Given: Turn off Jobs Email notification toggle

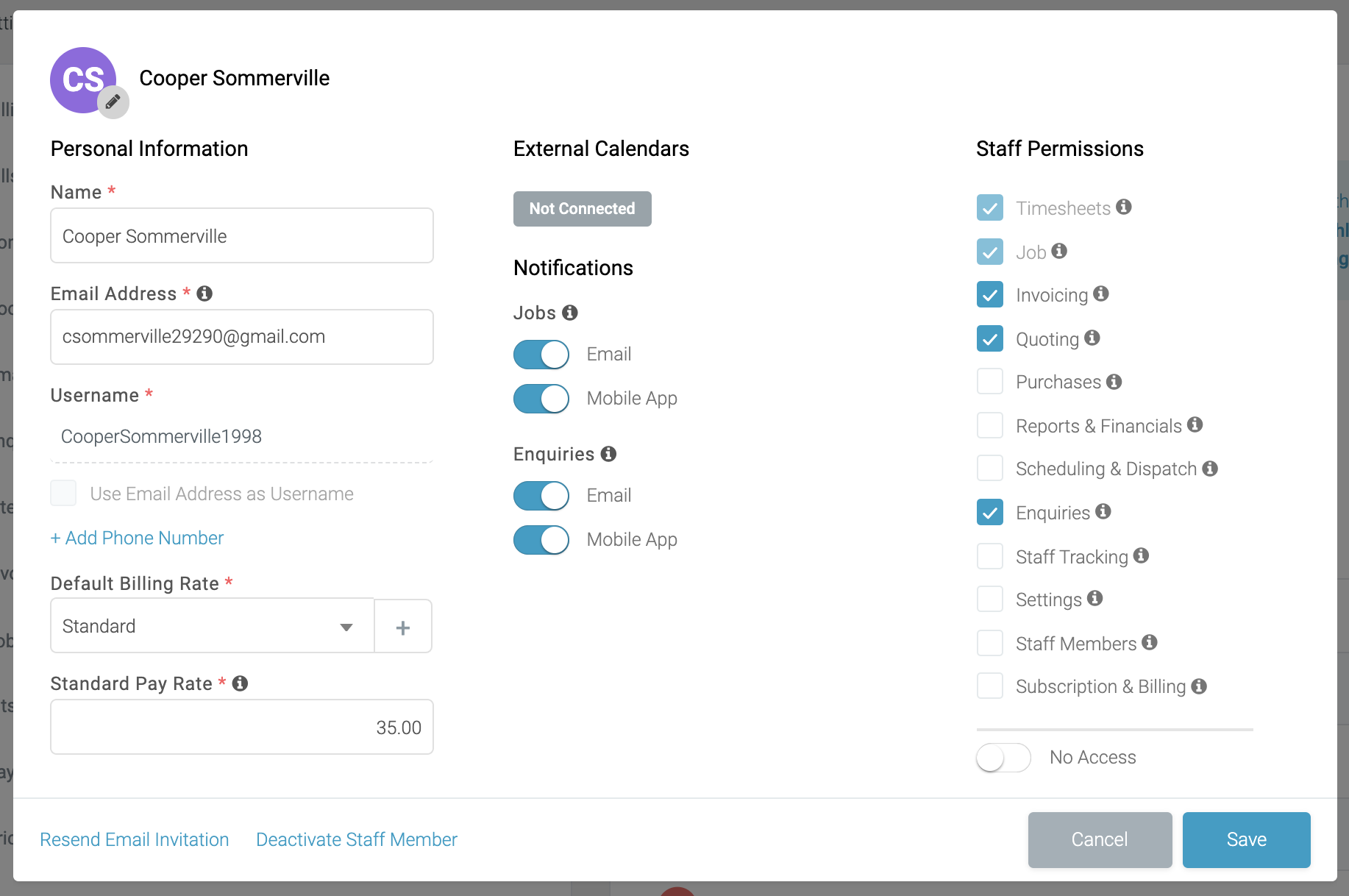Looking at the screenshot, I should tap(541, 355).
